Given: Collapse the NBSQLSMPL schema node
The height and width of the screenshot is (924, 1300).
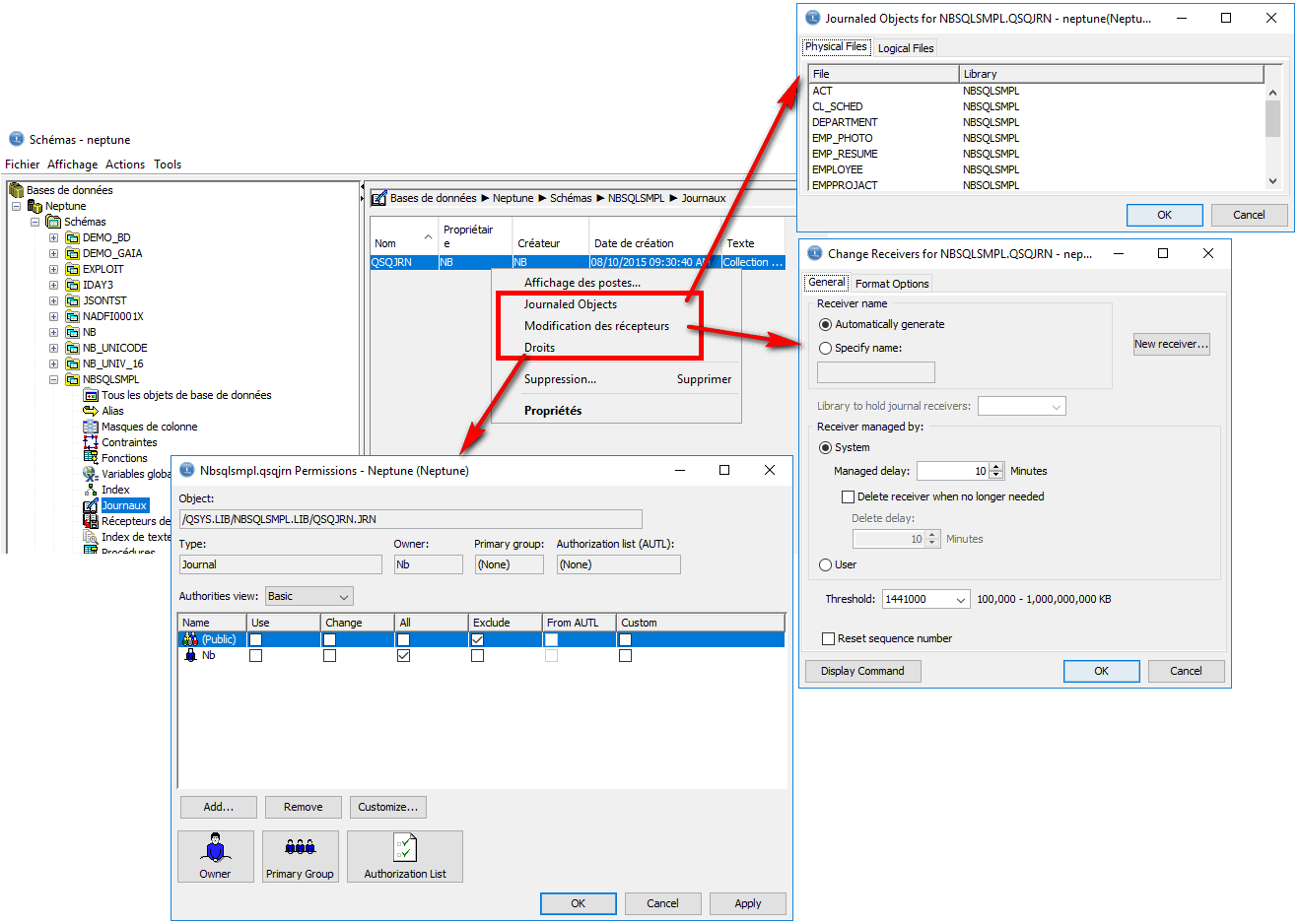Looking at the screenshot, I should [x=54, y=379].
